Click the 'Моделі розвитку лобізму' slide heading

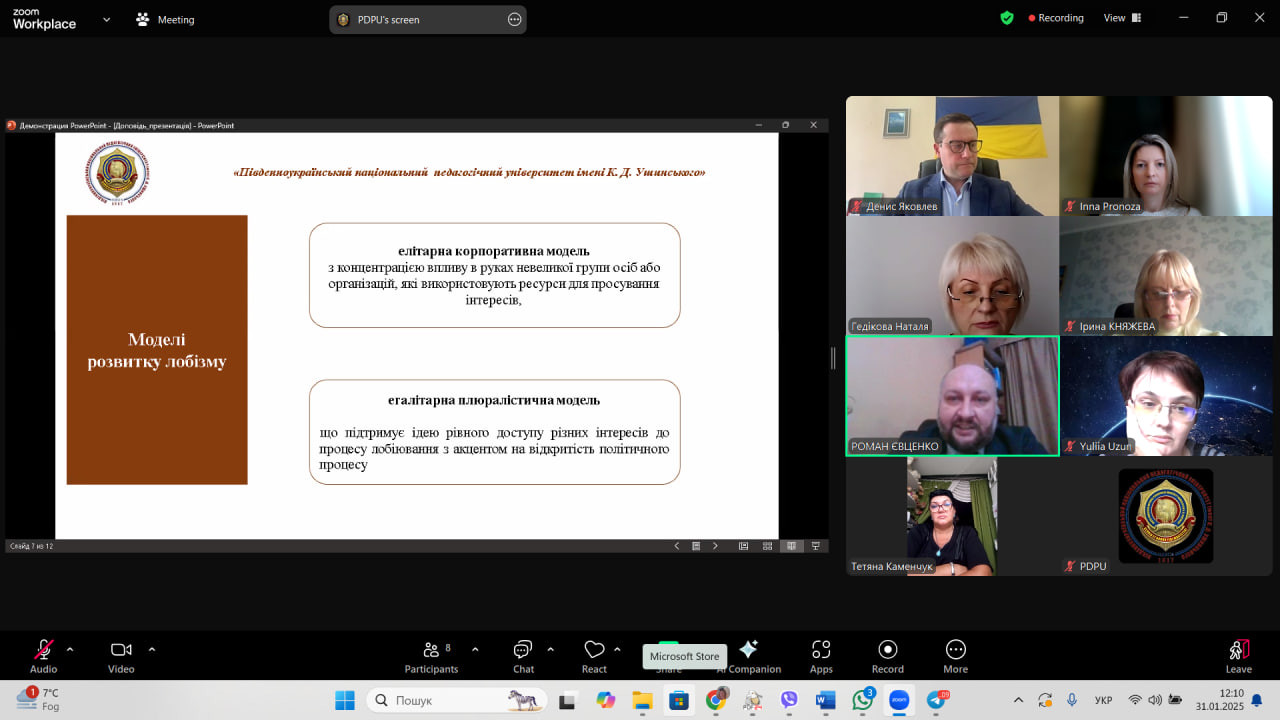click(x=157, y=351)
